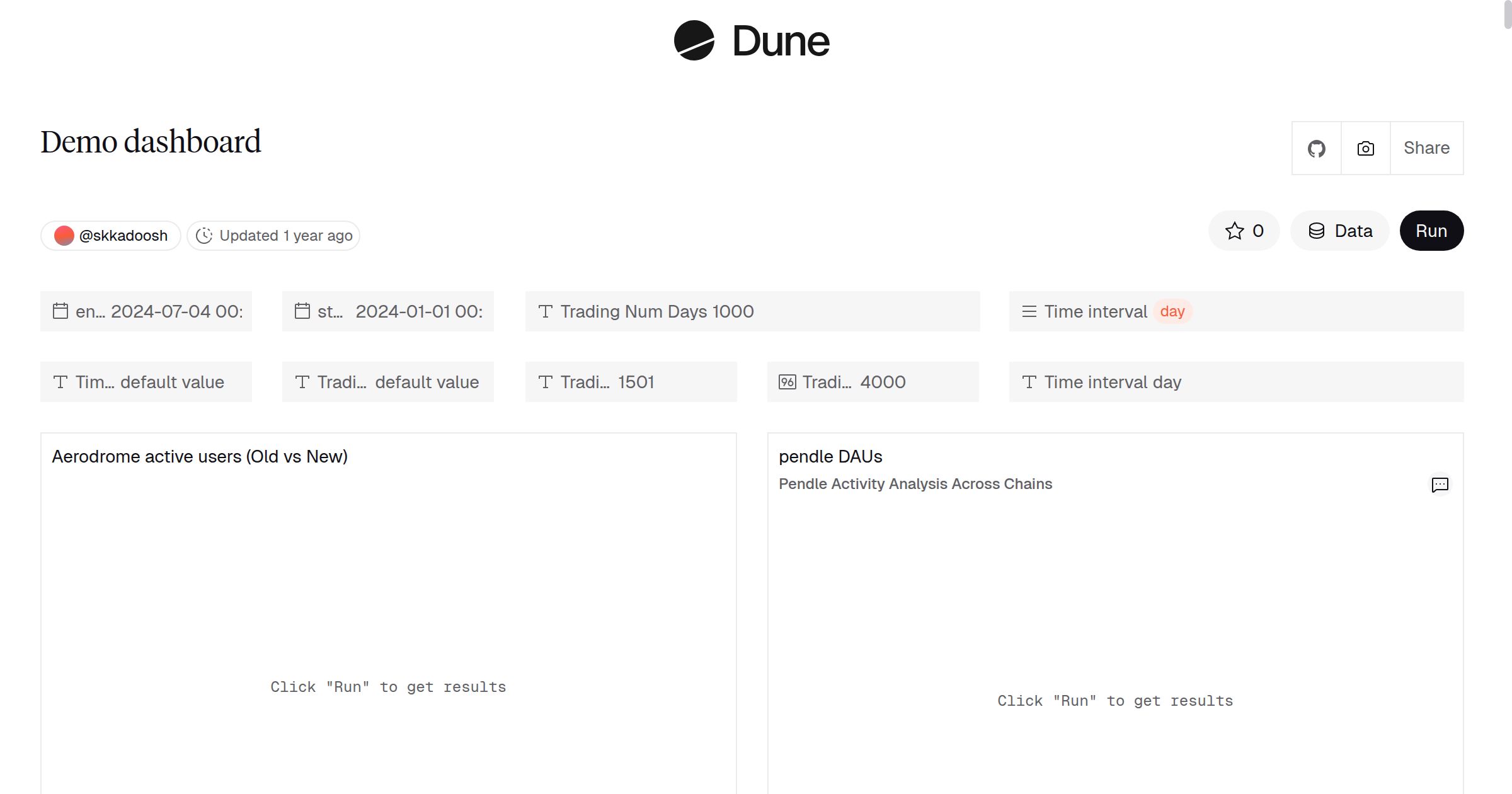Open the end date picker showing 2024-07-04
The height and width of the screenshot is (794, 1512).
146,311
